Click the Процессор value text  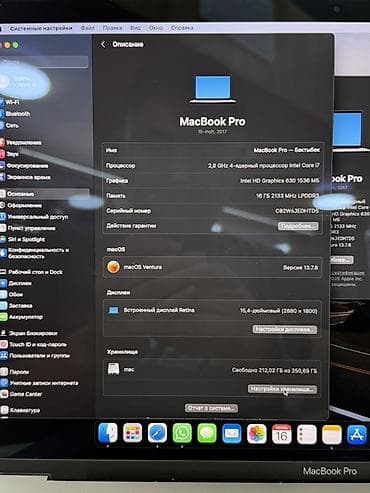click(264, 165)
